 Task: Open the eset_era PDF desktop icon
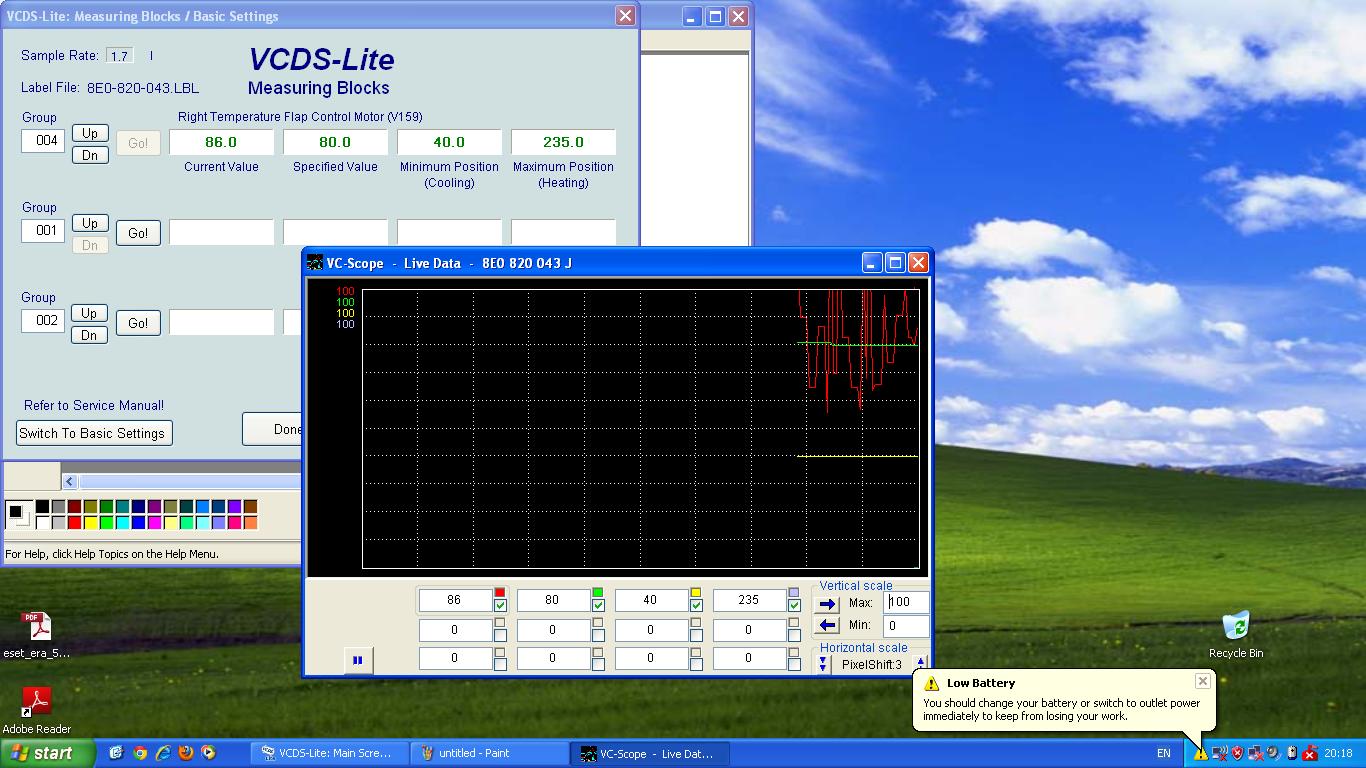click(x=37, y=635)
